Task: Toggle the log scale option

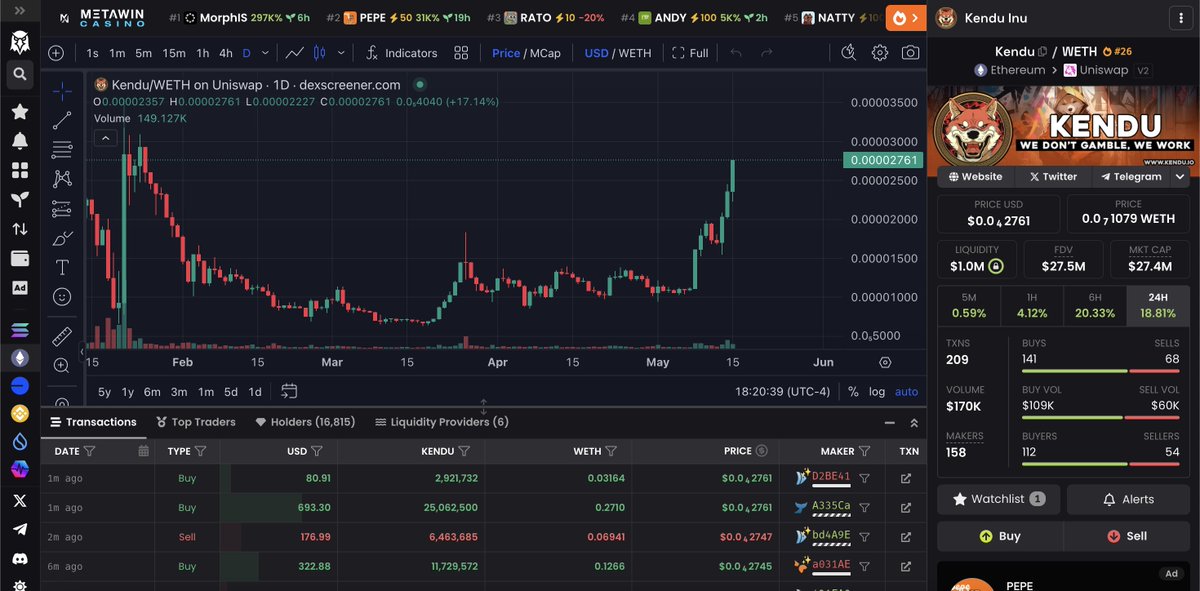Action: 877,391
